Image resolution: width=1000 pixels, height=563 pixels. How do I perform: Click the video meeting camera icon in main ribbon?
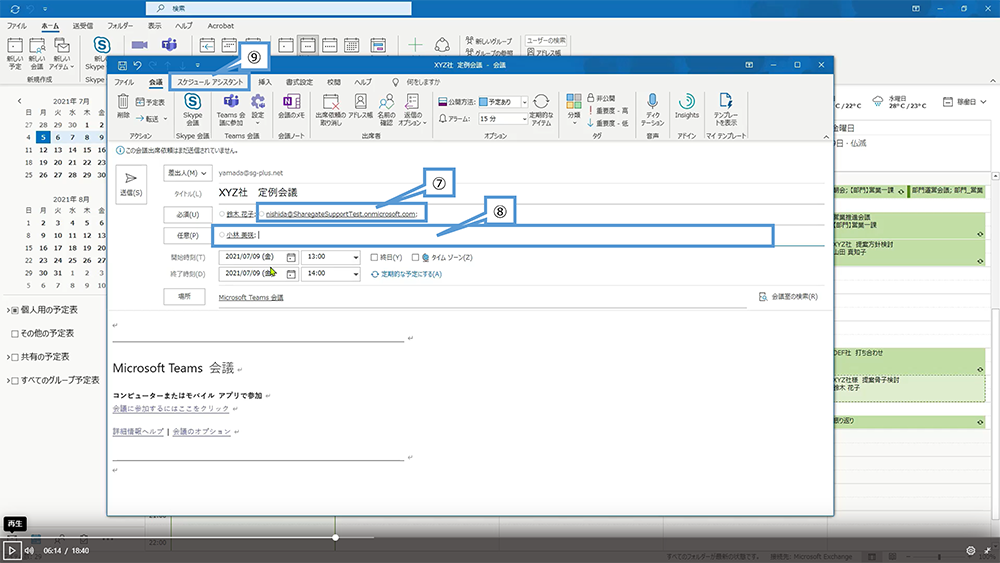click(x=139, y=45)
